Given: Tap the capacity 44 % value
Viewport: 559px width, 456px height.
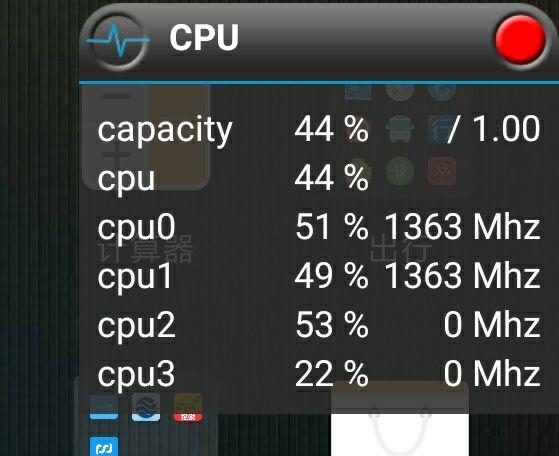Looking at the screenshot, I should click(x=332, y=129).
